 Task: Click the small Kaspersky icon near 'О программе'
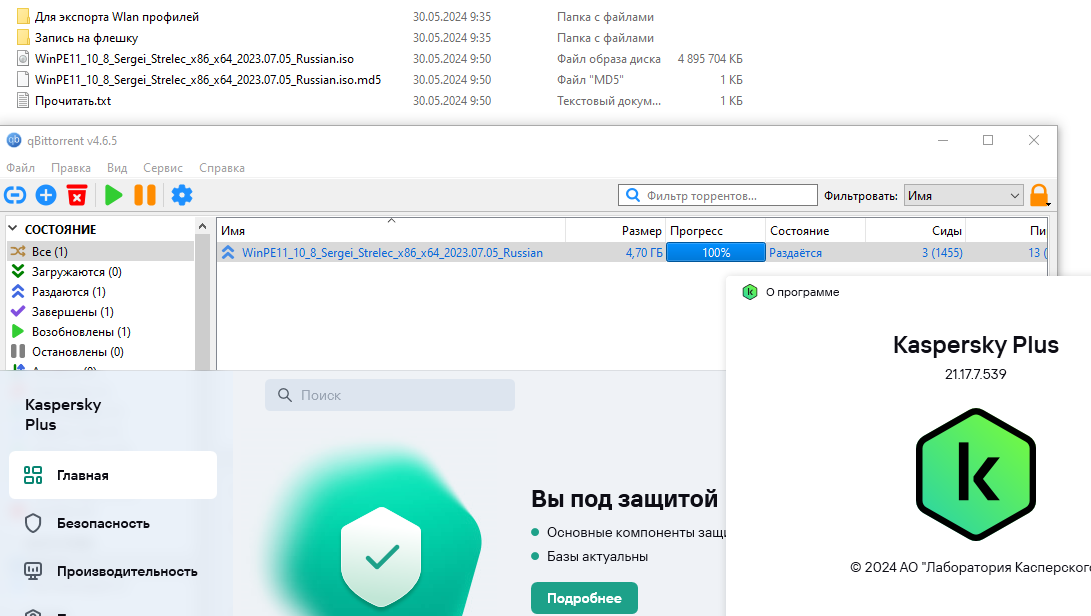[749, 292]
